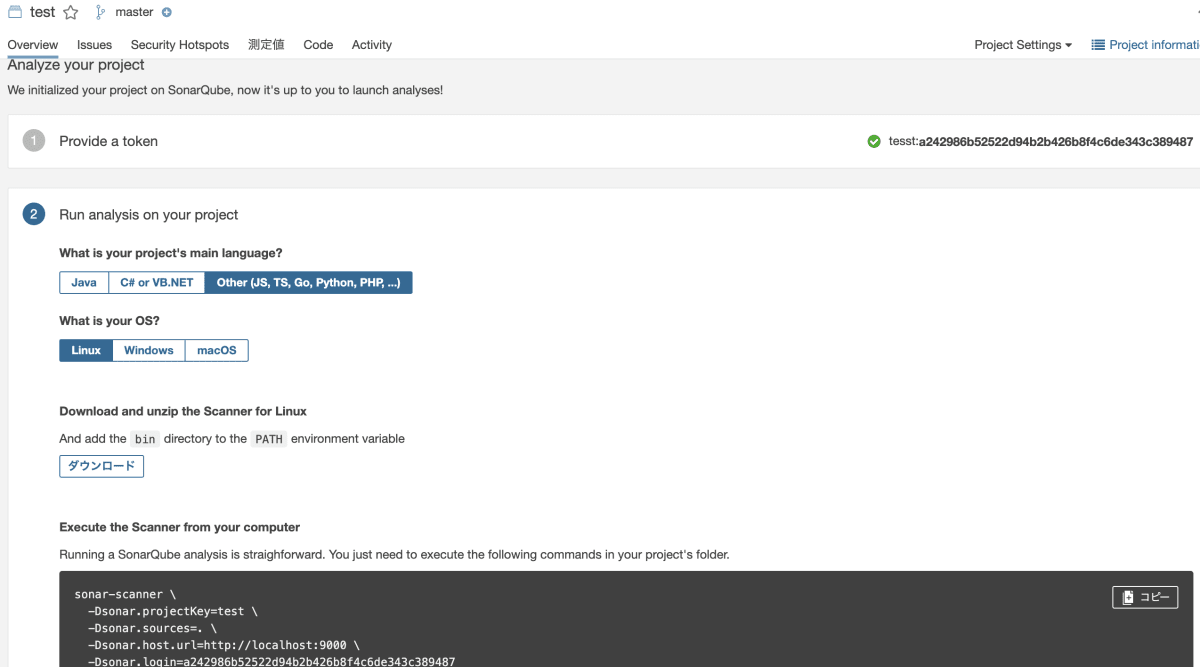
Task: Open the Overview tab
Action: pyautogui.click(x=33, y=45)
